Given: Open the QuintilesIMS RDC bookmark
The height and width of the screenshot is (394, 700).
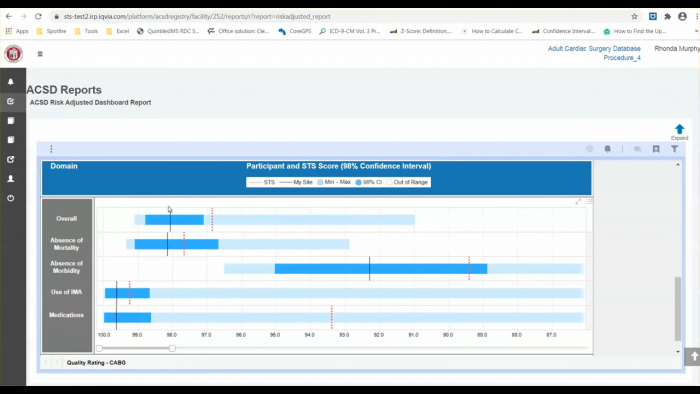Looking at the screenshot, I should coord(168,31).
